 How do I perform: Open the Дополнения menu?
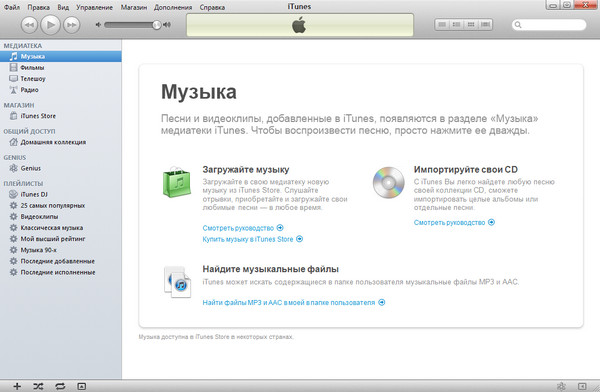(x=173, y=7)
